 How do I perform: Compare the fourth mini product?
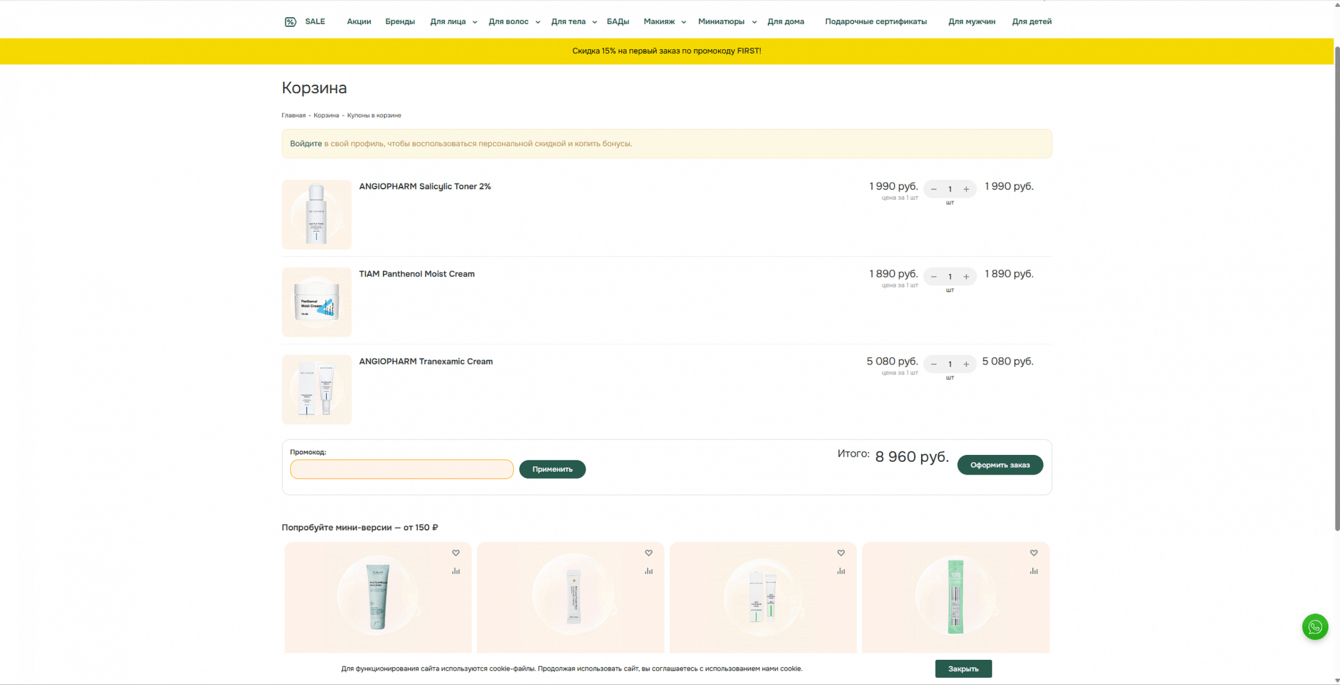[x=1034, y=571]
